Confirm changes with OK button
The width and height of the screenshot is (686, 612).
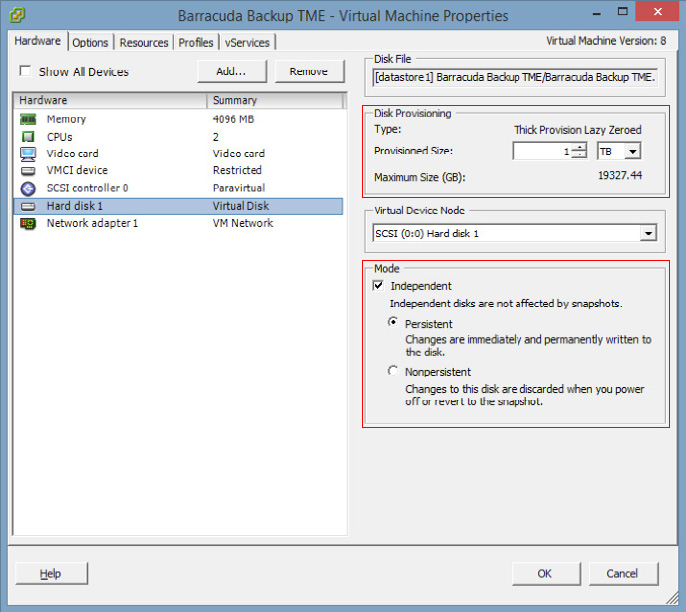[x=546, y=574]
